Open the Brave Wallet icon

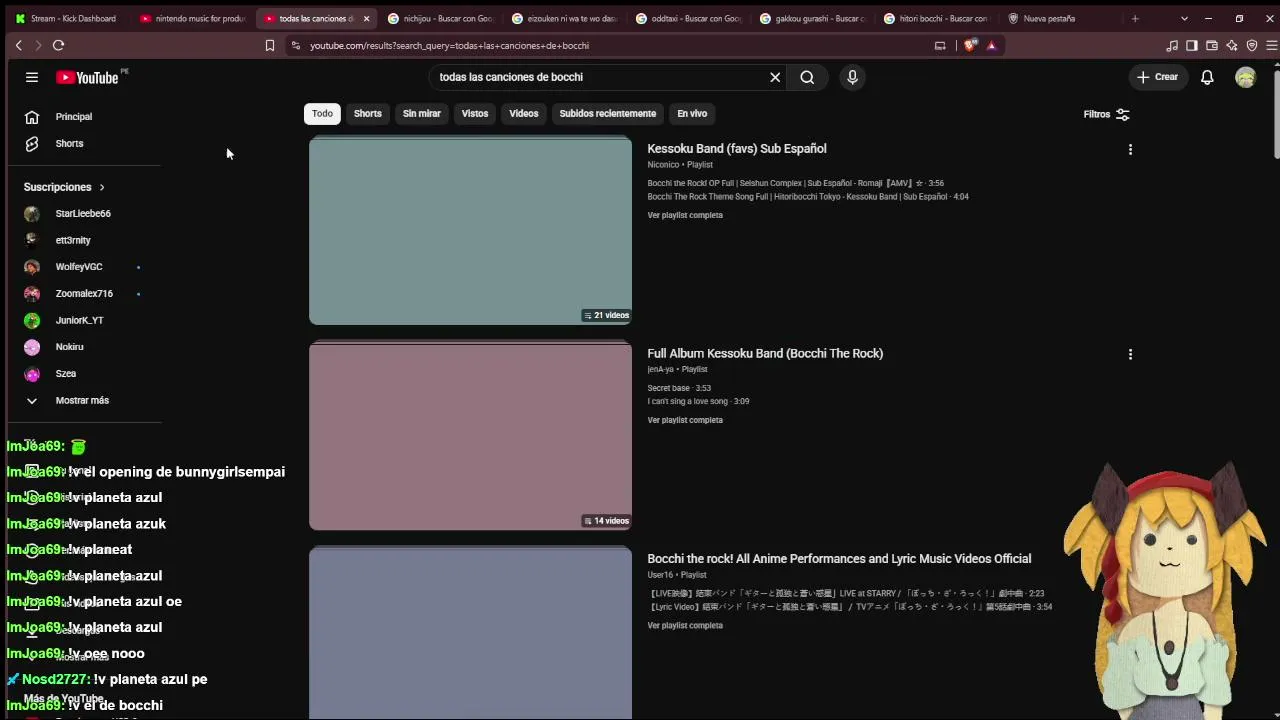click(x=1212, y=45)
